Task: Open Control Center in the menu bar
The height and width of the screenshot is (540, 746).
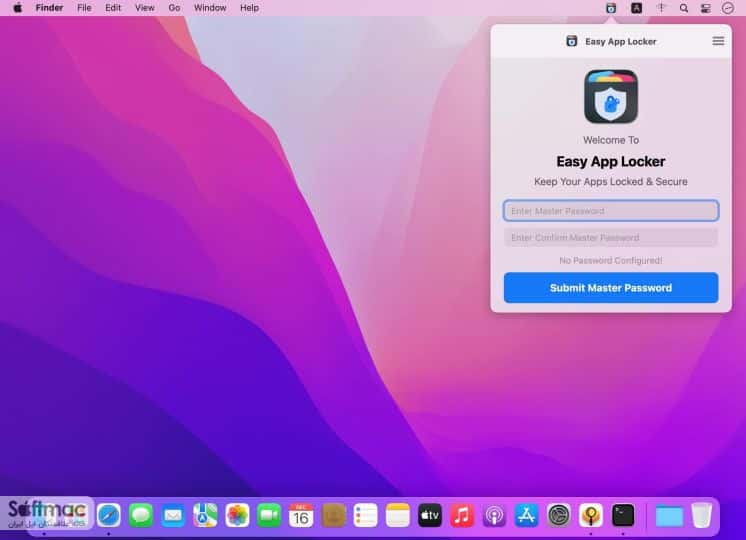Action: coord(706,8)
